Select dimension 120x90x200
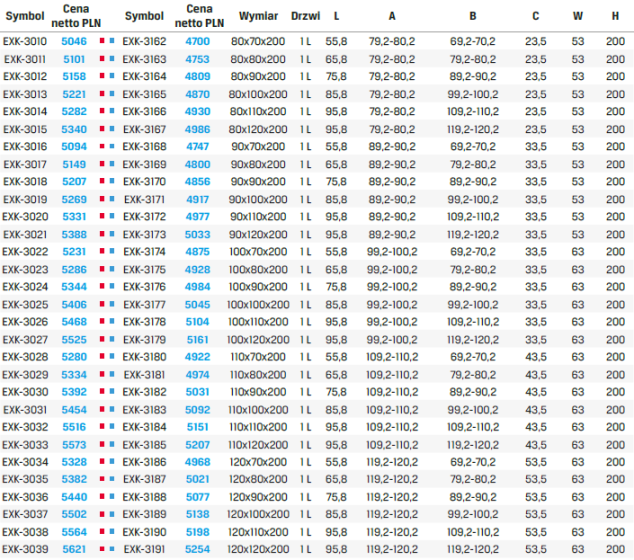Viewport: 634px width, 560px height. tap(258, 497)
